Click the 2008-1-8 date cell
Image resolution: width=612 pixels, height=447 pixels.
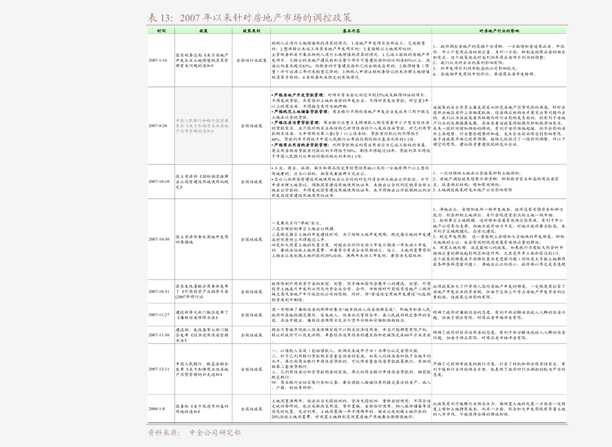pos(157,409)
